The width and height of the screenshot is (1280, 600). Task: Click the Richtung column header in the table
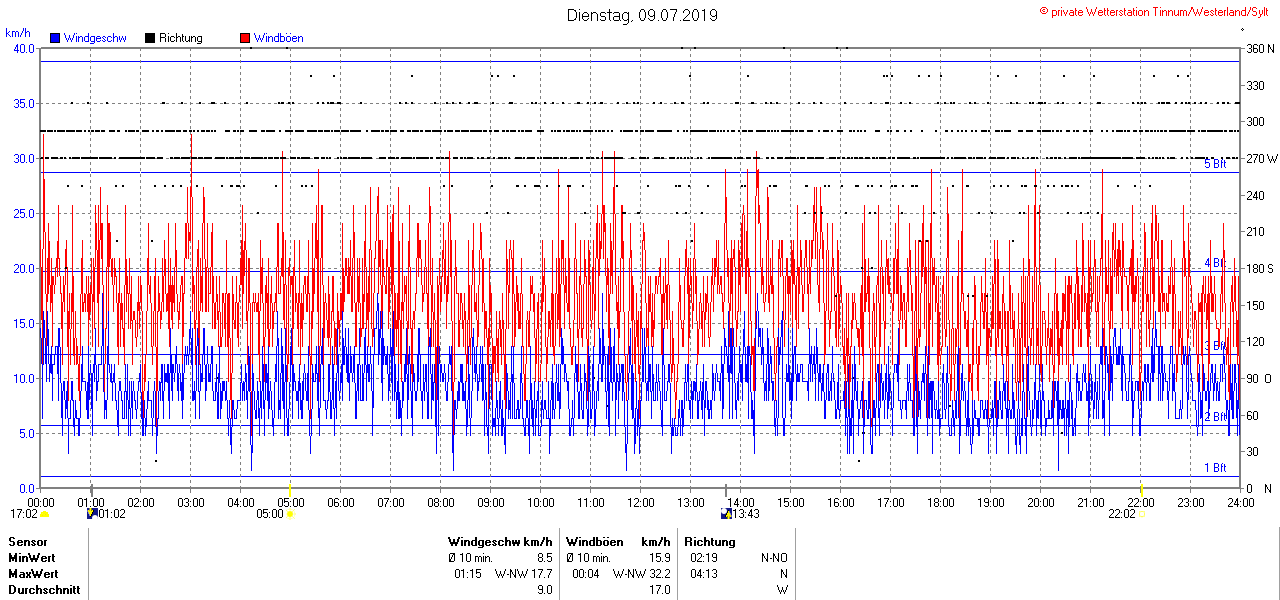click(x=712, y=542)
